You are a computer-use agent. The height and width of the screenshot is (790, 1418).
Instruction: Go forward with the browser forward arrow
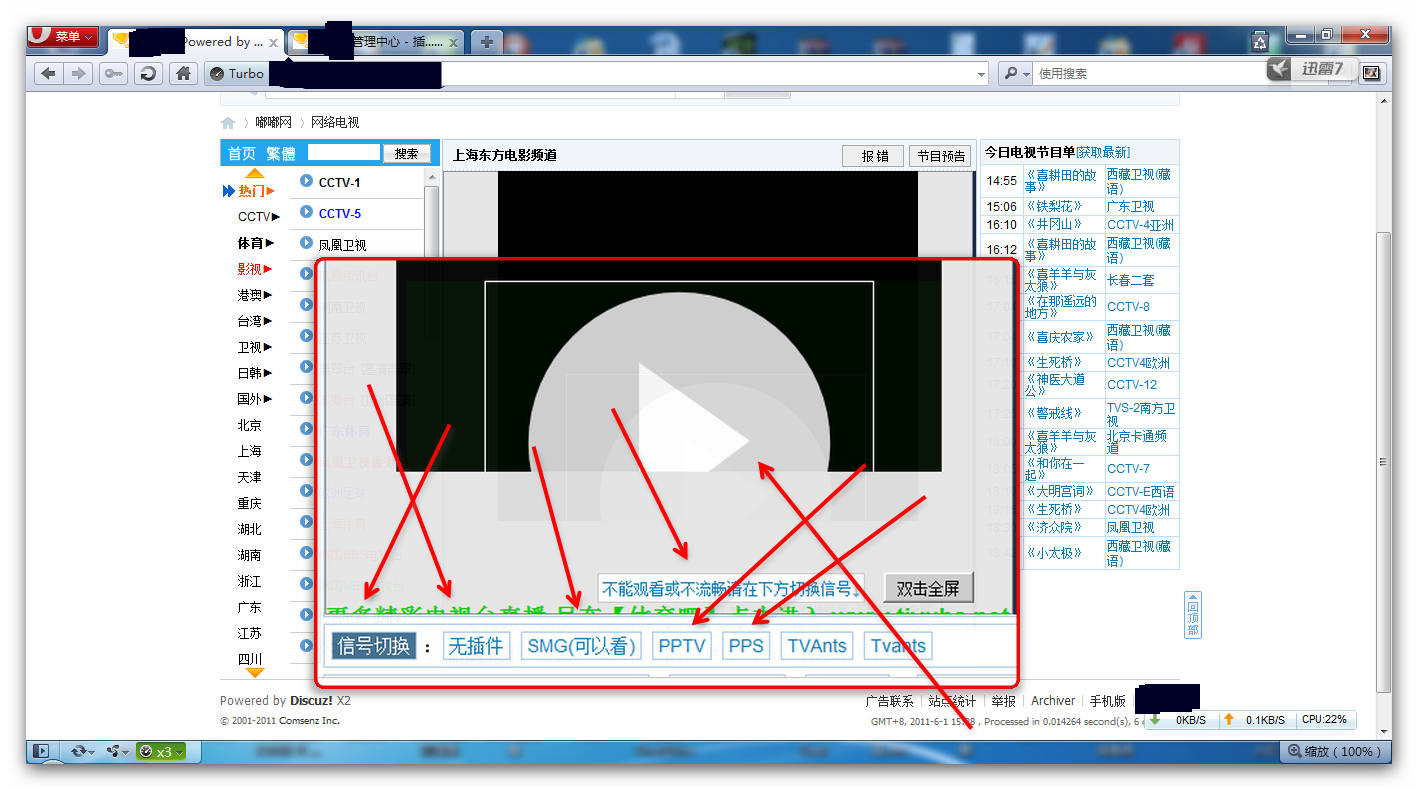click(x=78, y=73)
